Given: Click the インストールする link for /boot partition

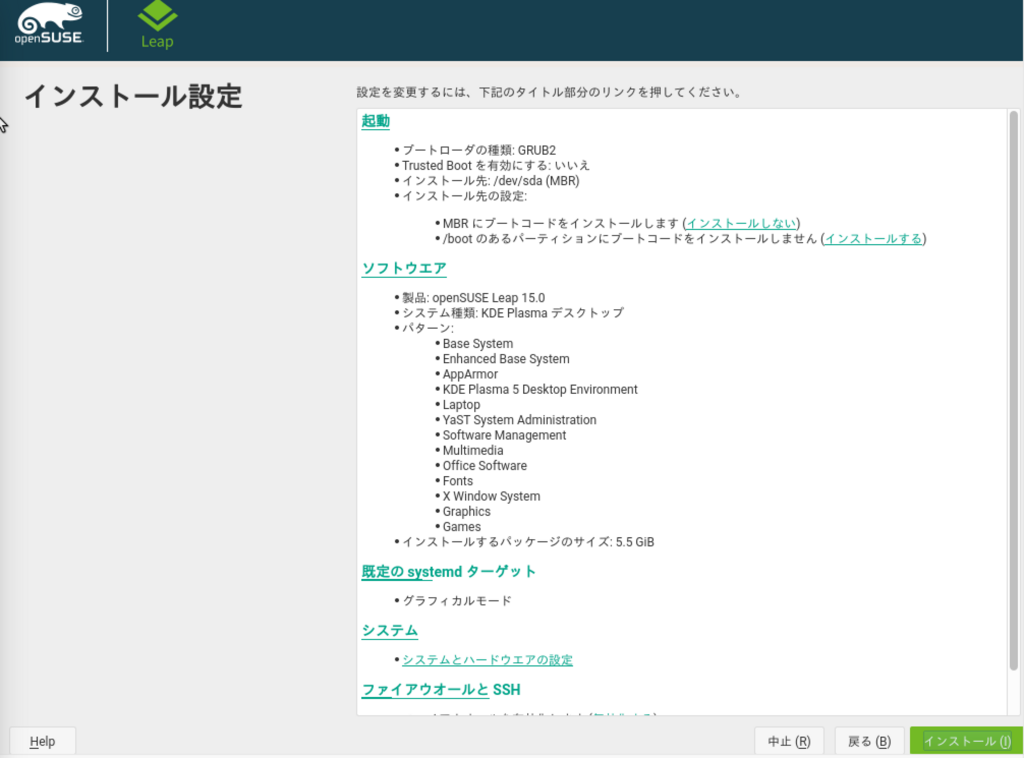Looking at the screenshot, I should 873,239.
